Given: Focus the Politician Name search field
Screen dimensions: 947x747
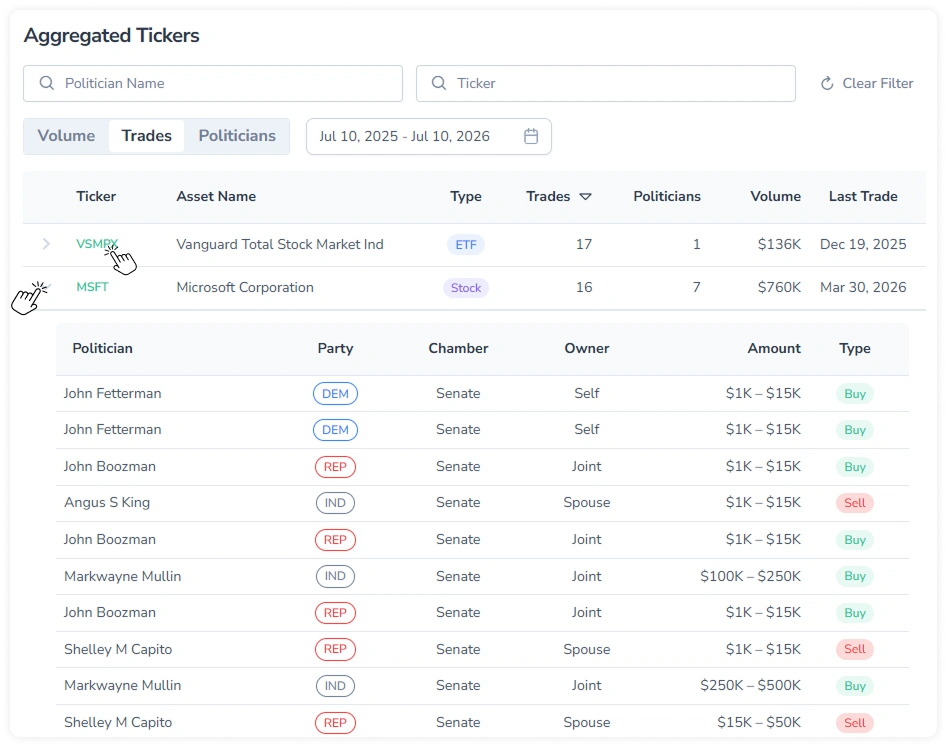Looking at the screenshot, I should tap(213, 83).
